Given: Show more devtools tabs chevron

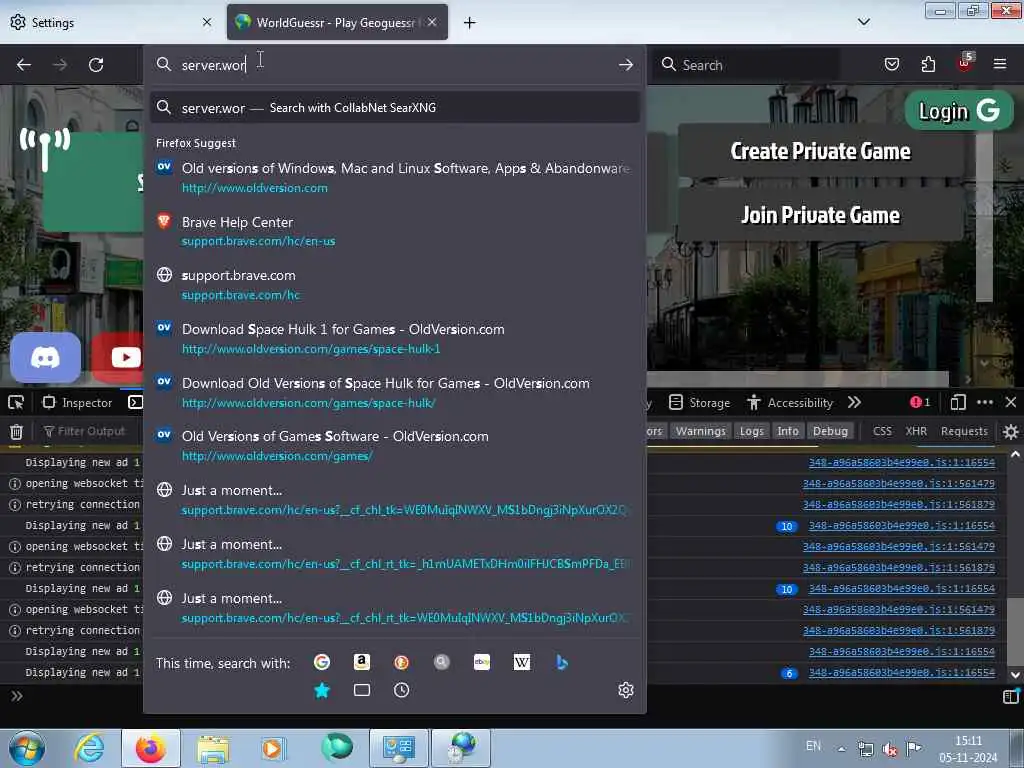Looking at the screenshot, I should coord(854,402).
